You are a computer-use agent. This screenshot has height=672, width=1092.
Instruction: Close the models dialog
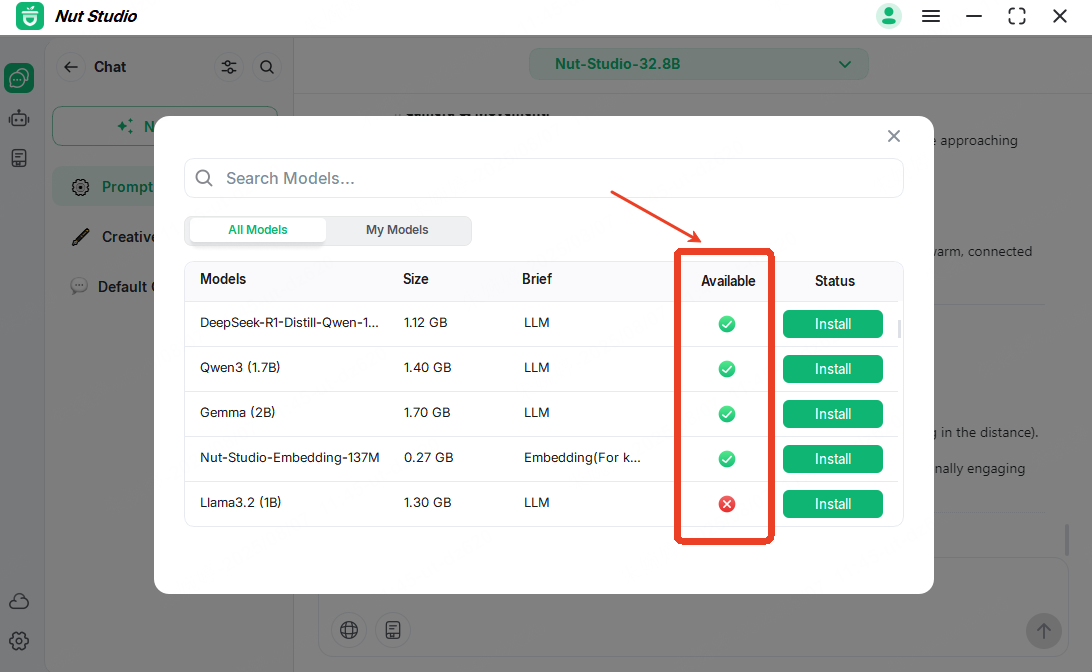click(894, 136)
